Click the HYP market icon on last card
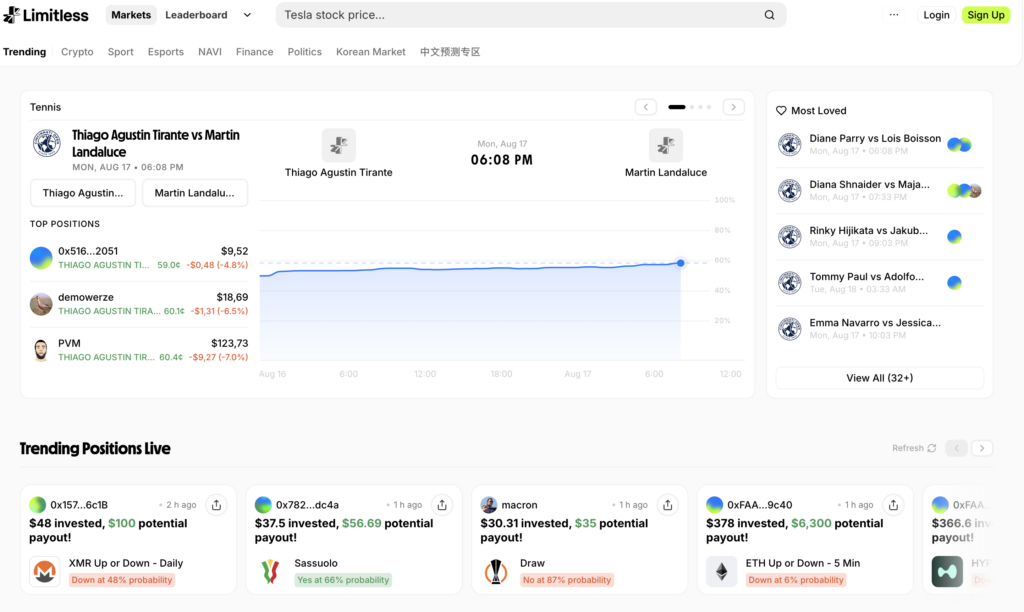 click(947, 572)
